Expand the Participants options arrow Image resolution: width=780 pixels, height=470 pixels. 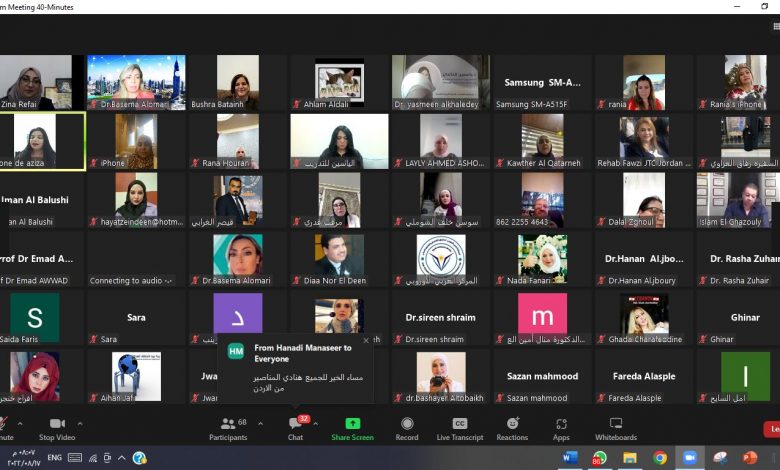260,423
